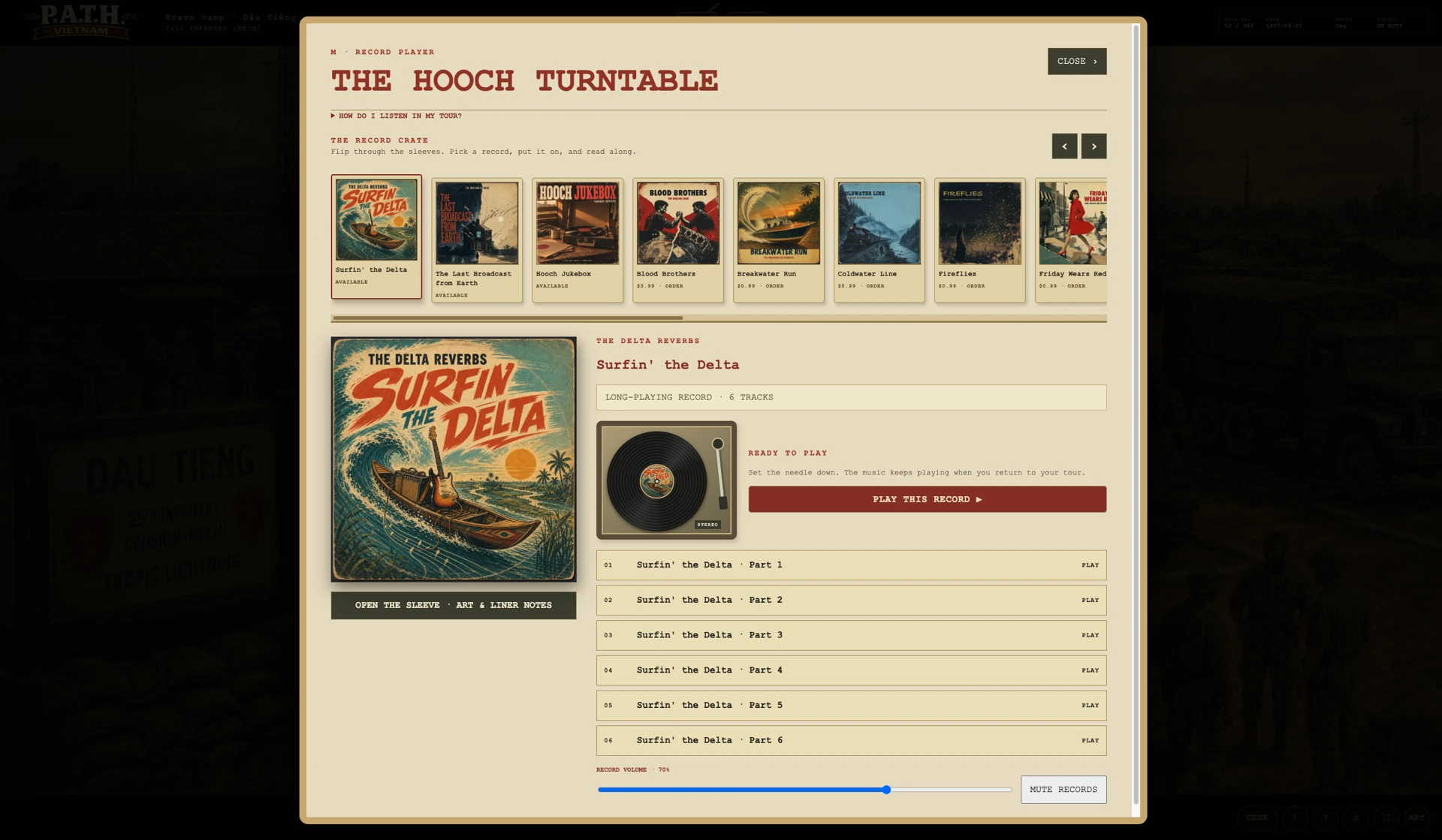Click 'Long-playing record · 6 tracks' info box
This screenshot has width=1442, height=840.
point(852,398)
